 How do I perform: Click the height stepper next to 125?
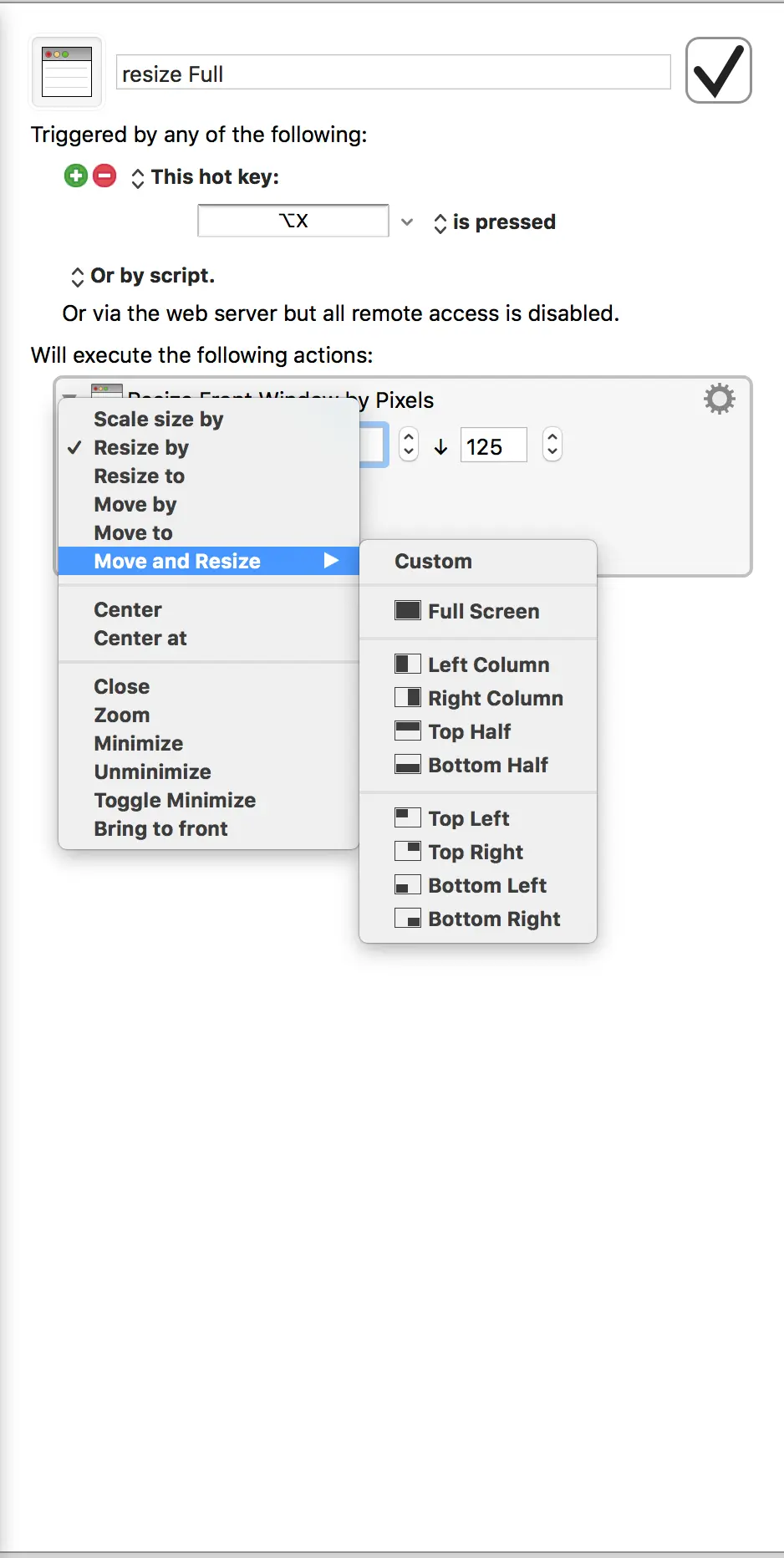pos(552,445)
